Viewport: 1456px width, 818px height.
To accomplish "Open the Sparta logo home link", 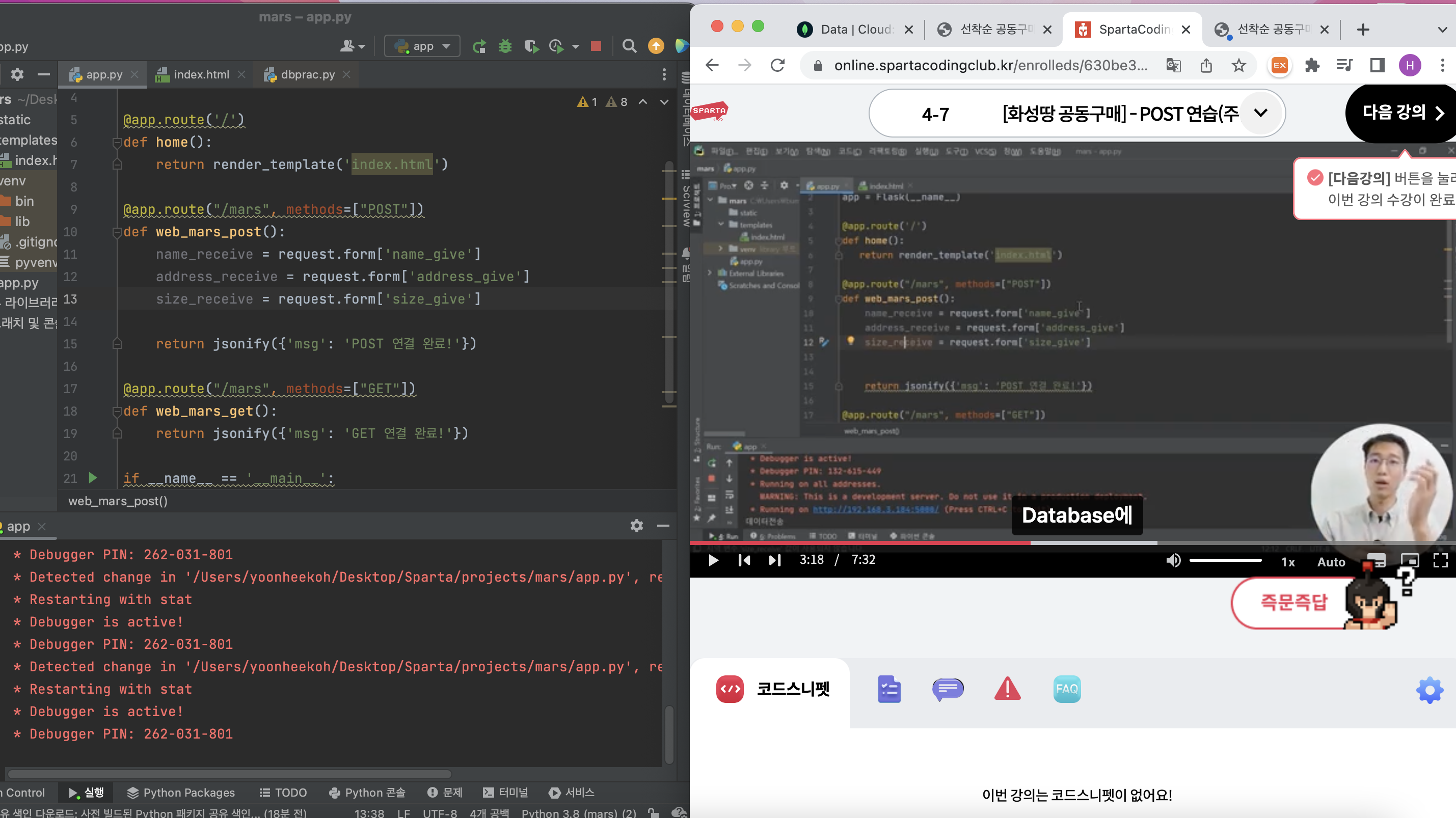I will click(x=710, y=111).
